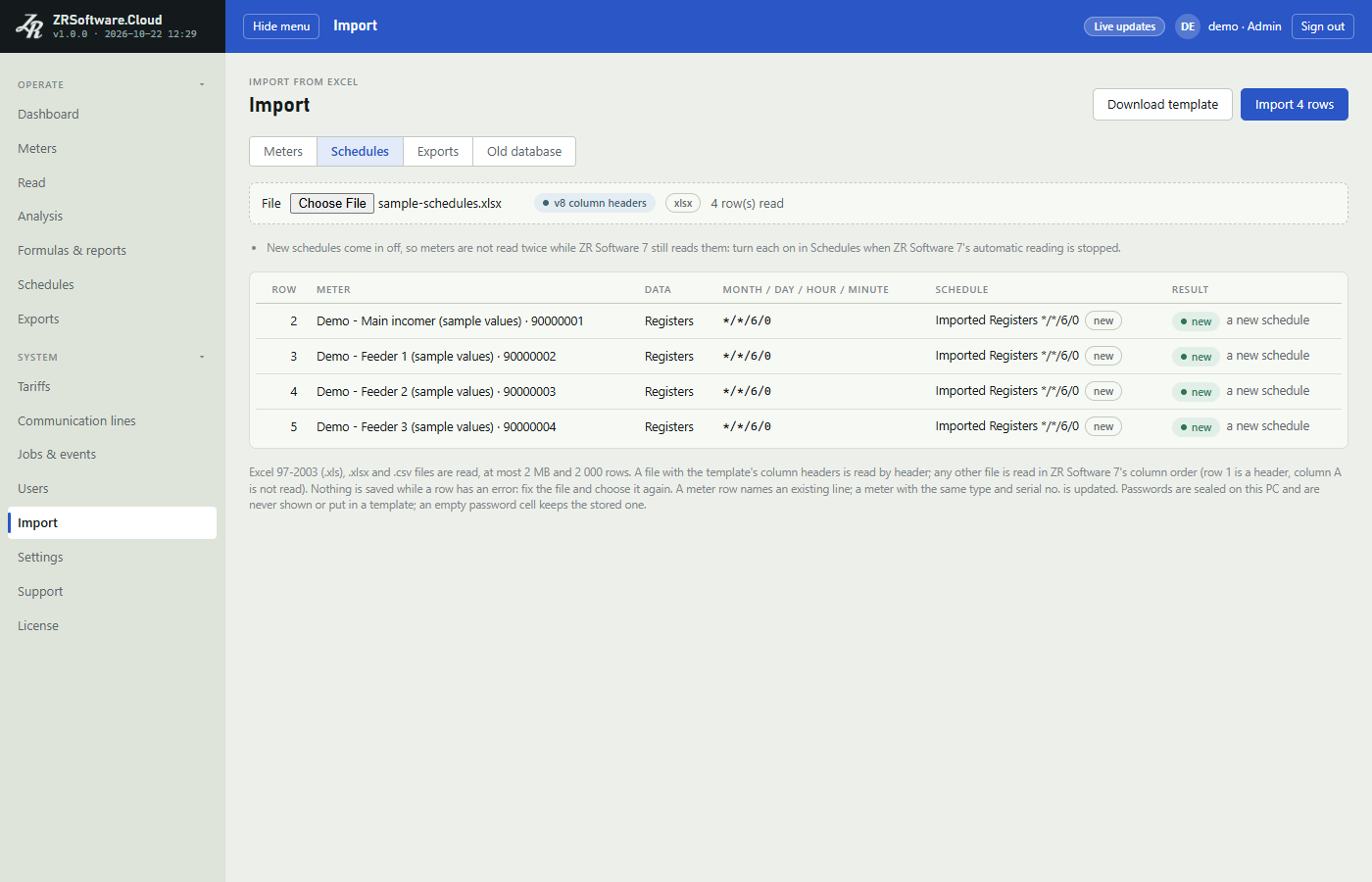
Task: Select the Schedules tab
Action: [x=360, y=151]
